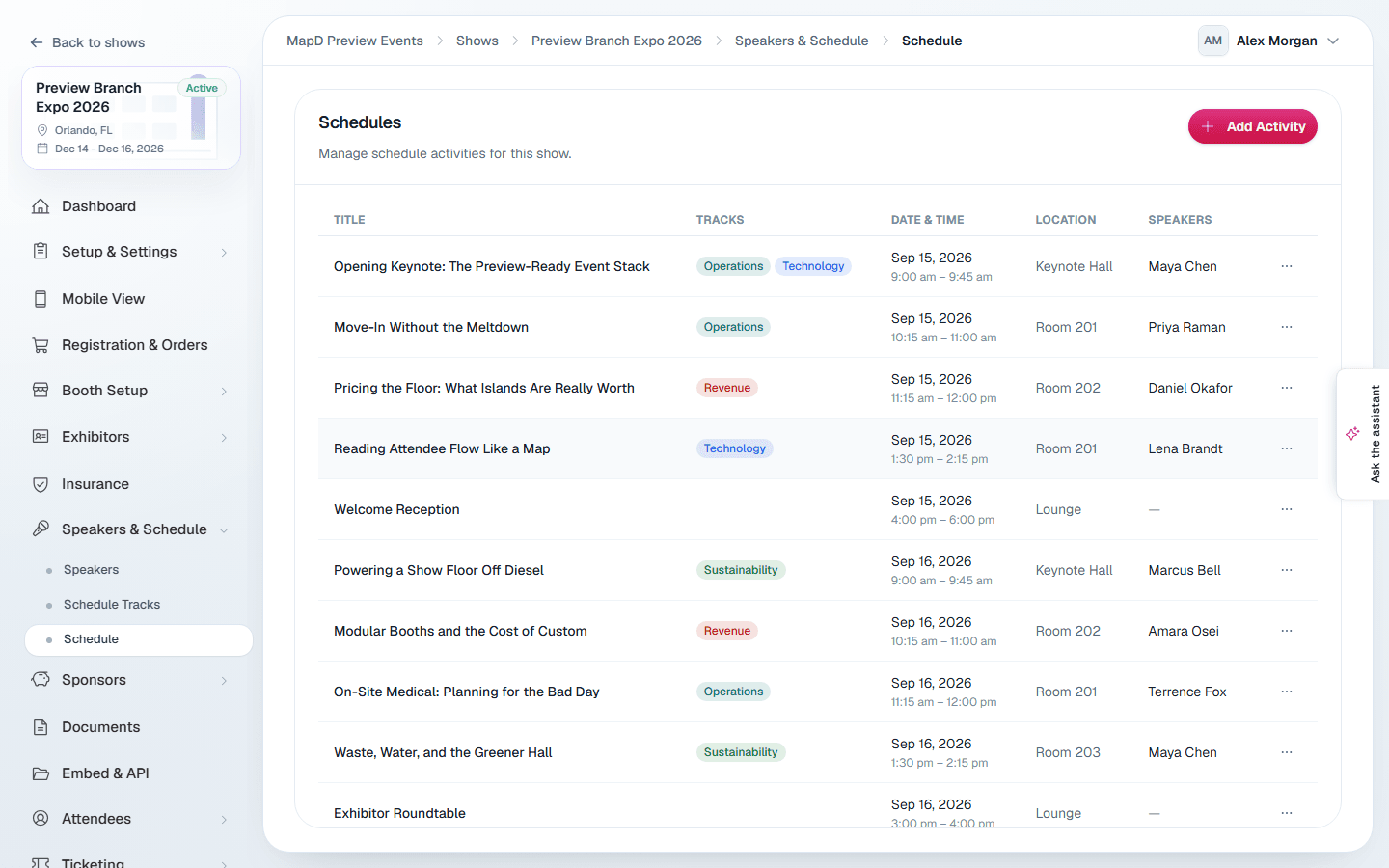
Task: Click the Exhibitors ID card icon
Action: 41,437
